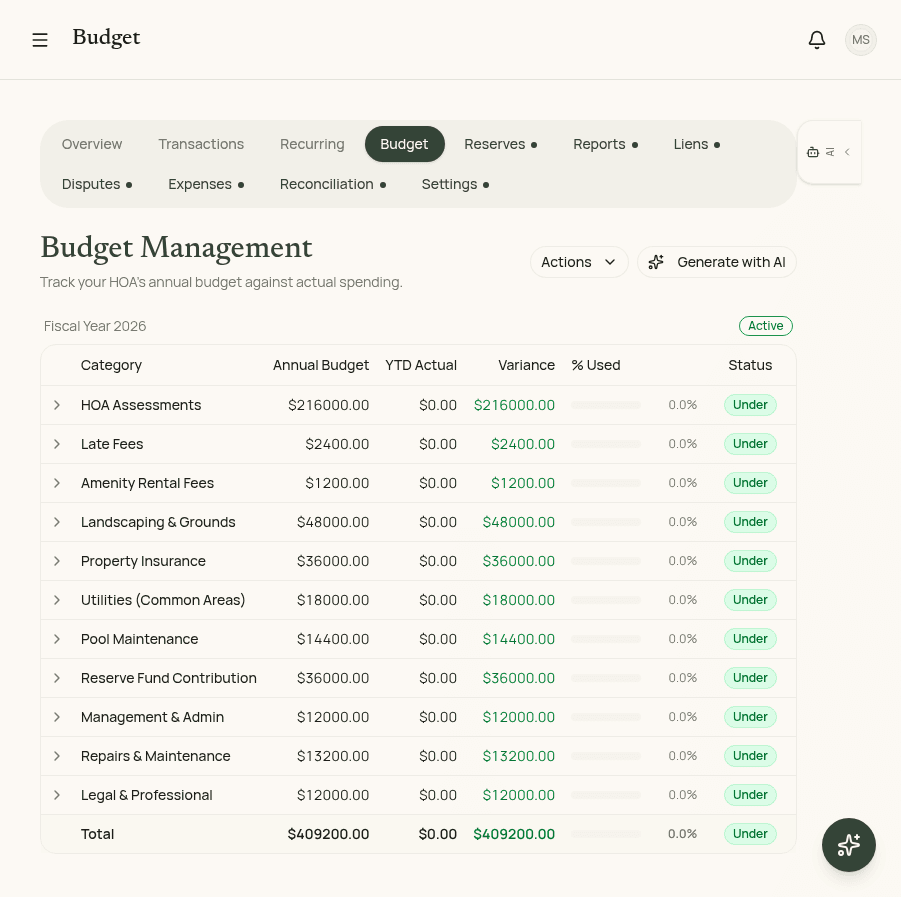Open the Settings tab
The width and height of the screenshot is (901, 897).
click(455, 184)
